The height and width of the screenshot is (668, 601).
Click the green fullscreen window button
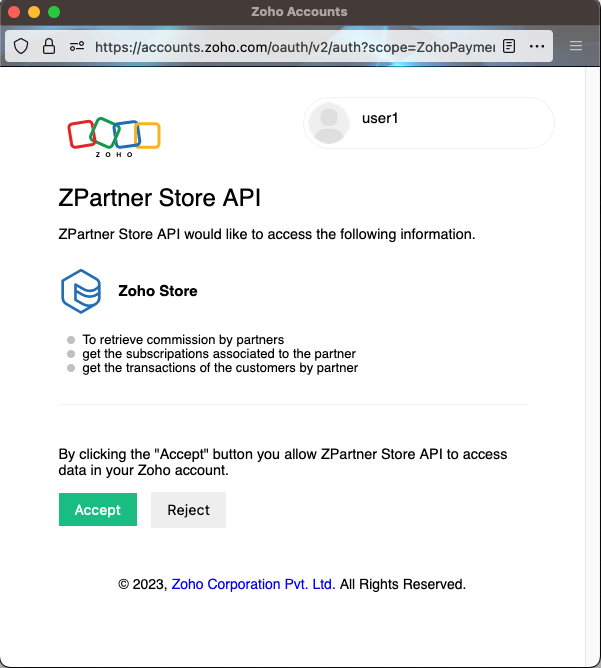(x=54, y=12)
